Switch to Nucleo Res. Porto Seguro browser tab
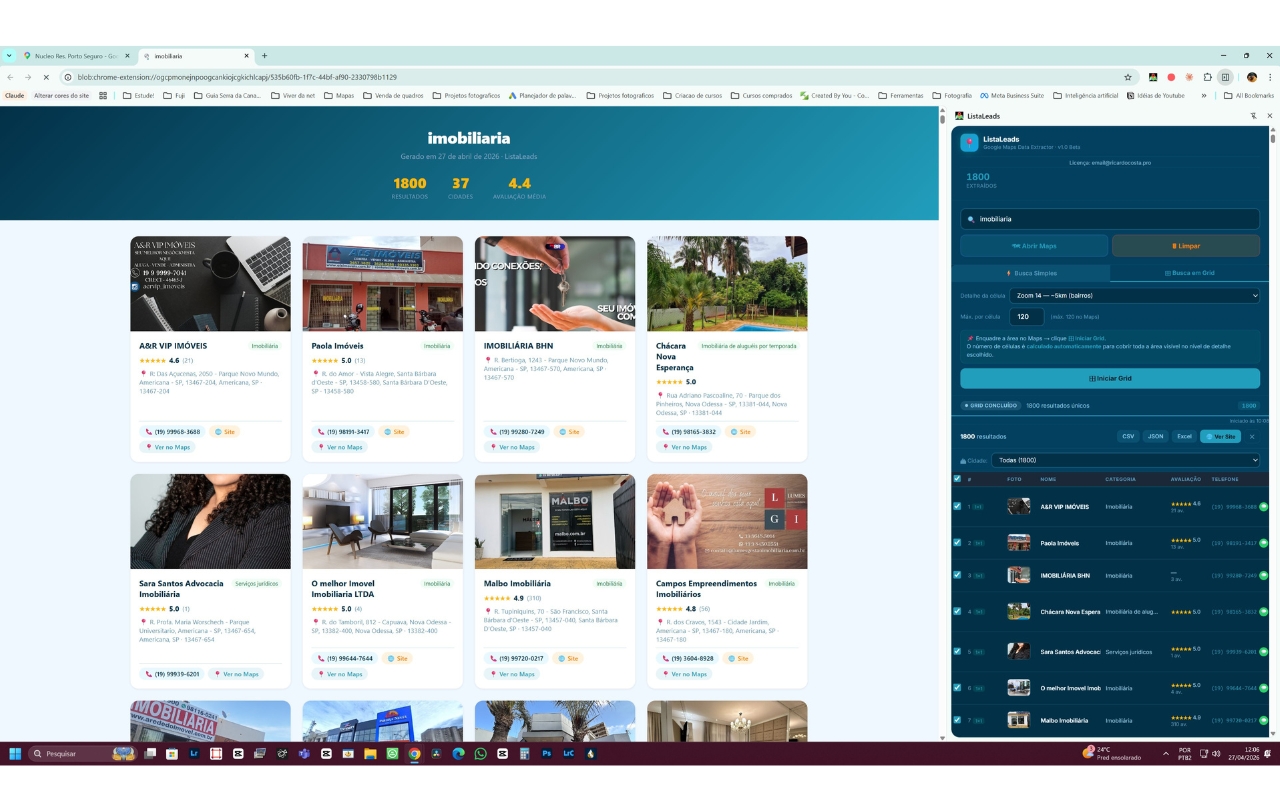Screen dimensions: 1280x800 pos(76,56)
